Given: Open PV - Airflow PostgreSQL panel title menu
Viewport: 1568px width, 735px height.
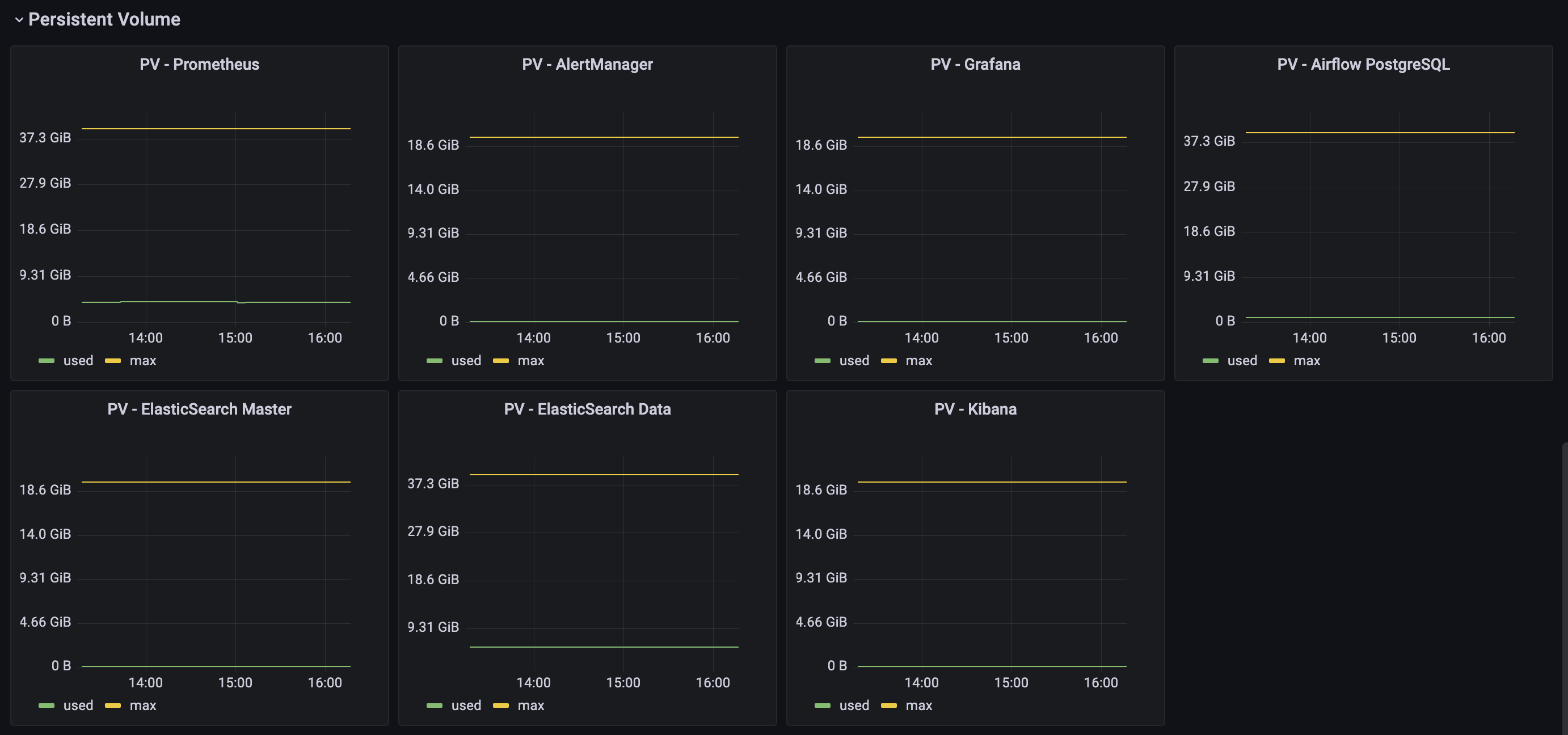Looking at the screenshot, I should [x=1363, y=65].
